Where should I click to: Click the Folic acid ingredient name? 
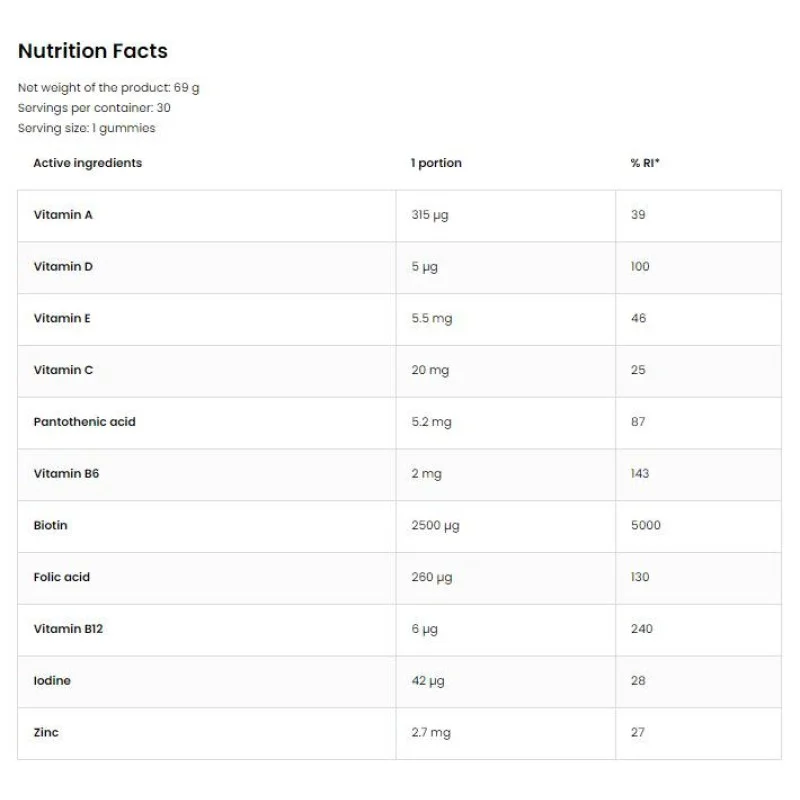[62, 578]
